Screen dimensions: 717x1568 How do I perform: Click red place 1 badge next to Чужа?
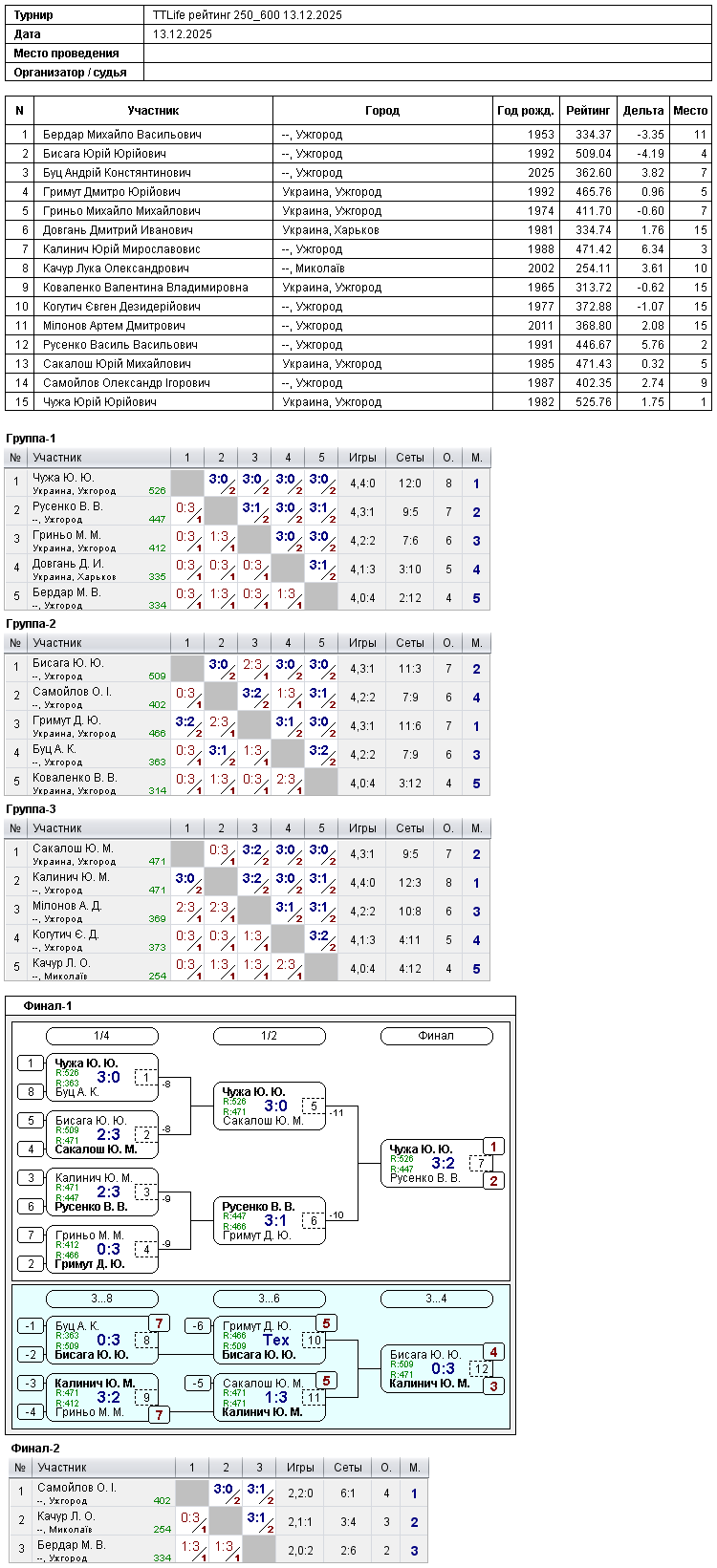[x=493, y=1147]
